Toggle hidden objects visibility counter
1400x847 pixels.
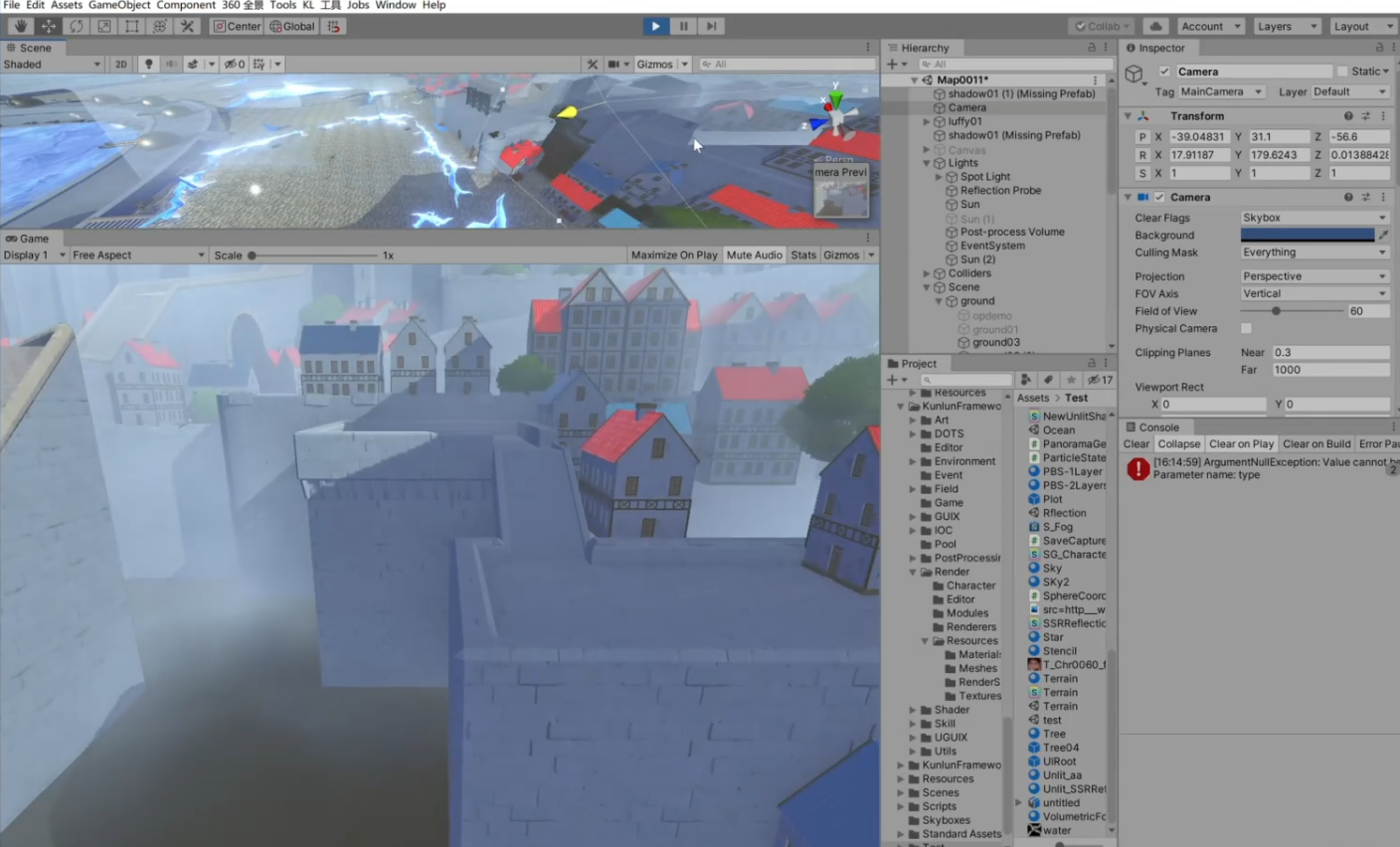click(x=235, y=64)
